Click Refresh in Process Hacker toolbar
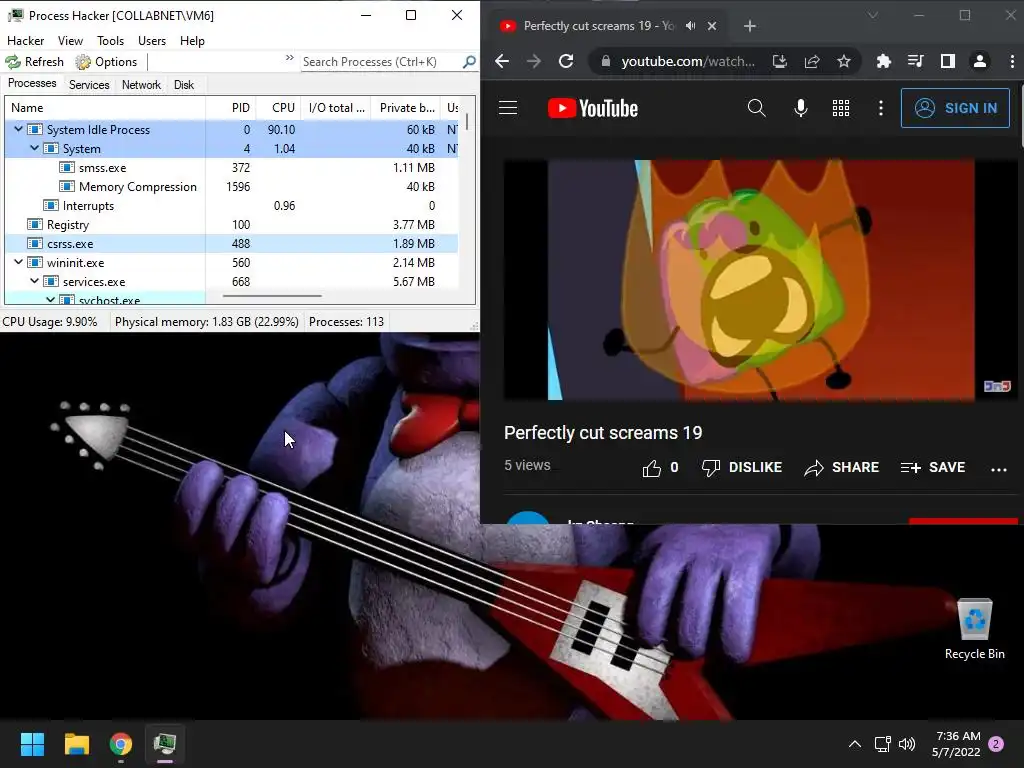This screenshot has height=768, width=1024. (35, 62)
